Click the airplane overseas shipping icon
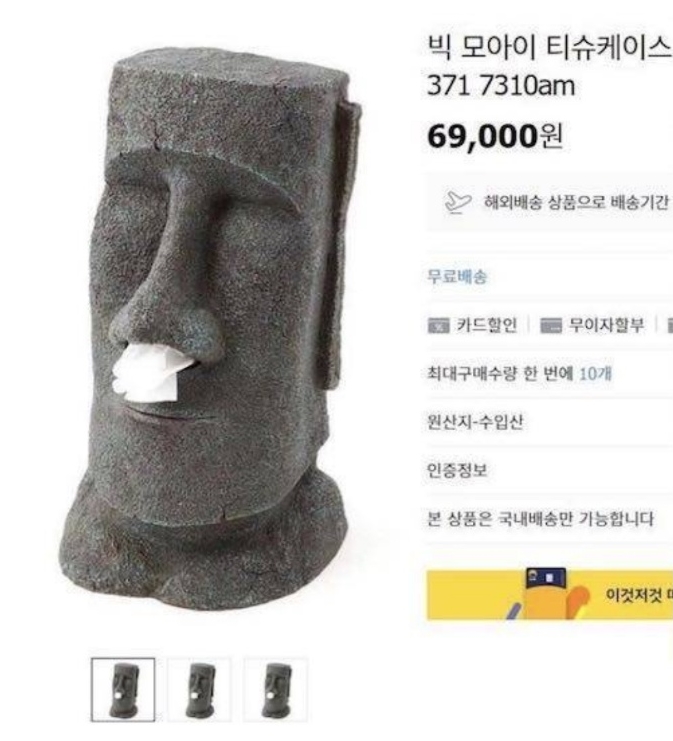Image resolution: width=673 pixels, height=741 pixels. coord(458,203)
